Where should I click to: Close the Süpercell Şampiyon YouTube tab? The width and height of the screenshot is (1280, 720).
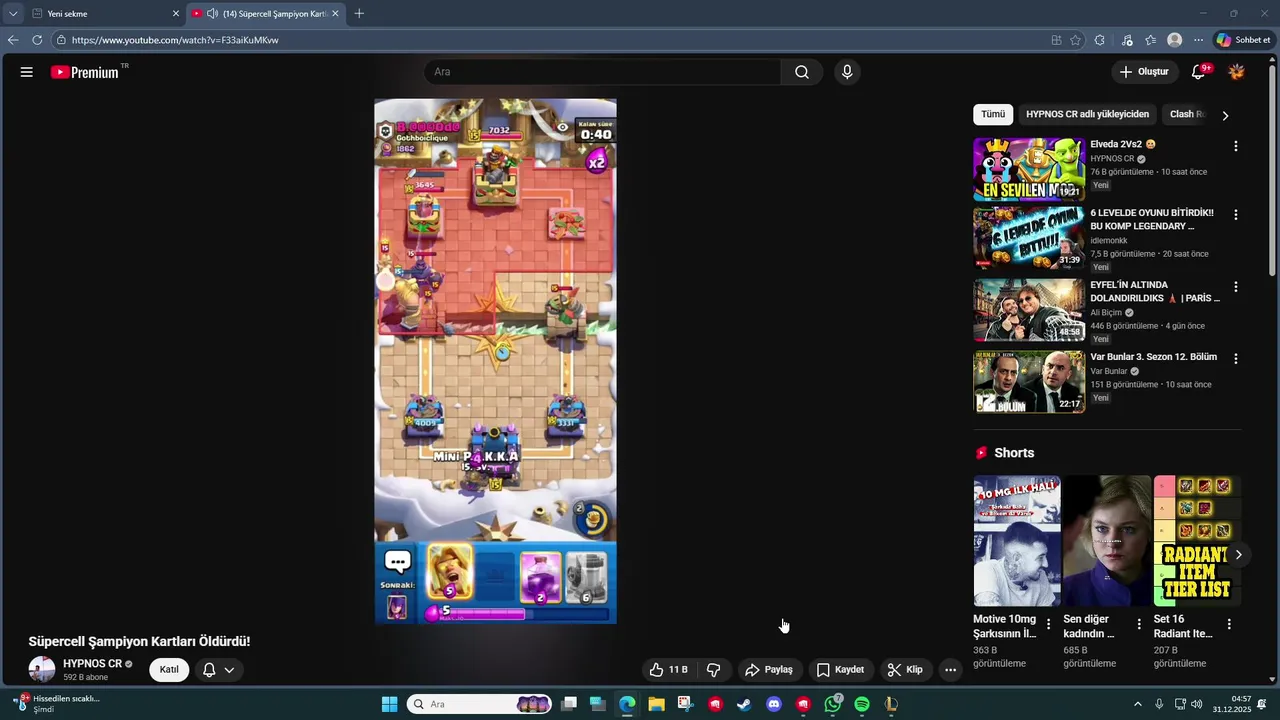point(335,14)
